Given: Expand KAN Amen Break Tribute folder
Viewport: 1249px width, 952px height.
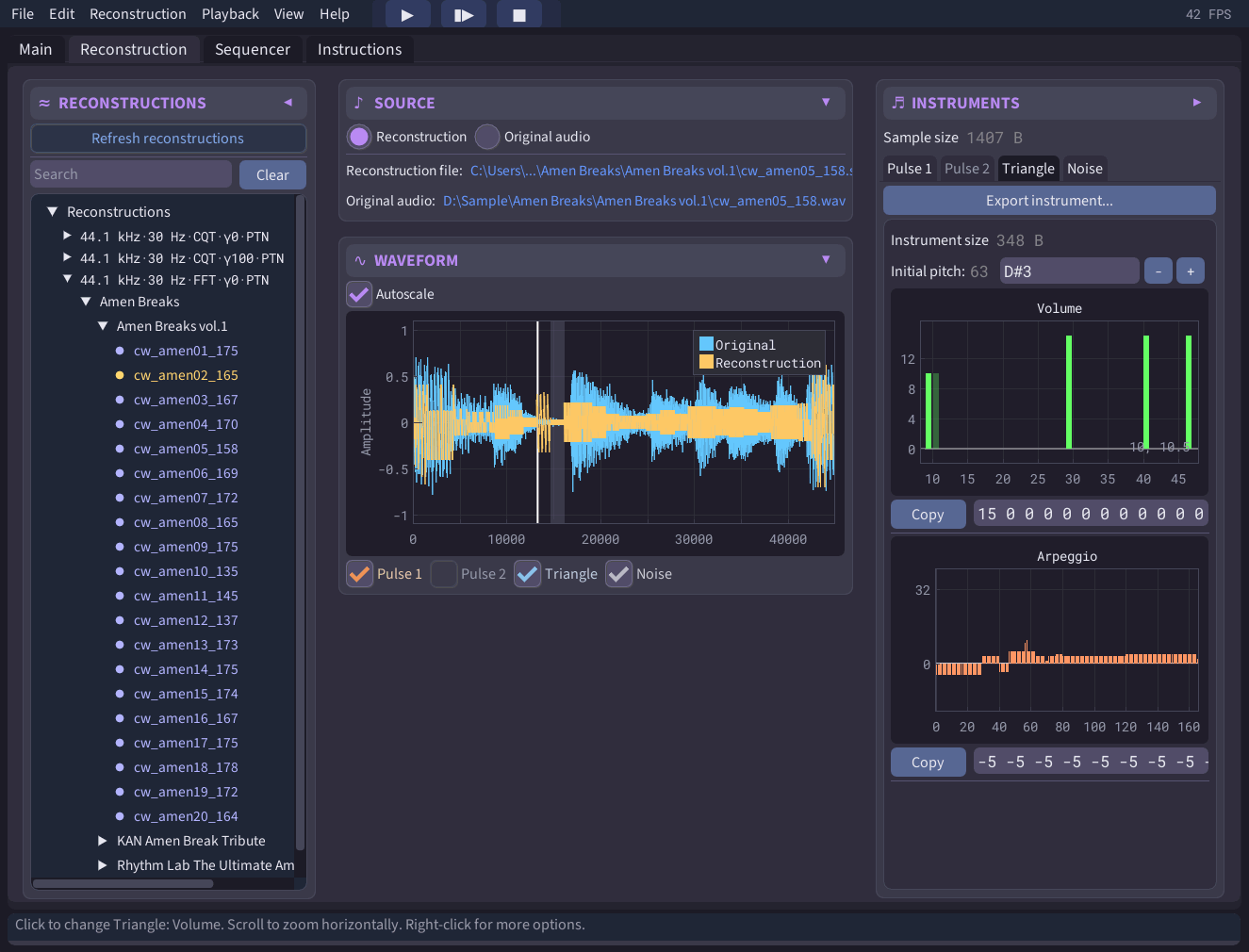Looking at the screenshot, I should click(103, 841).
